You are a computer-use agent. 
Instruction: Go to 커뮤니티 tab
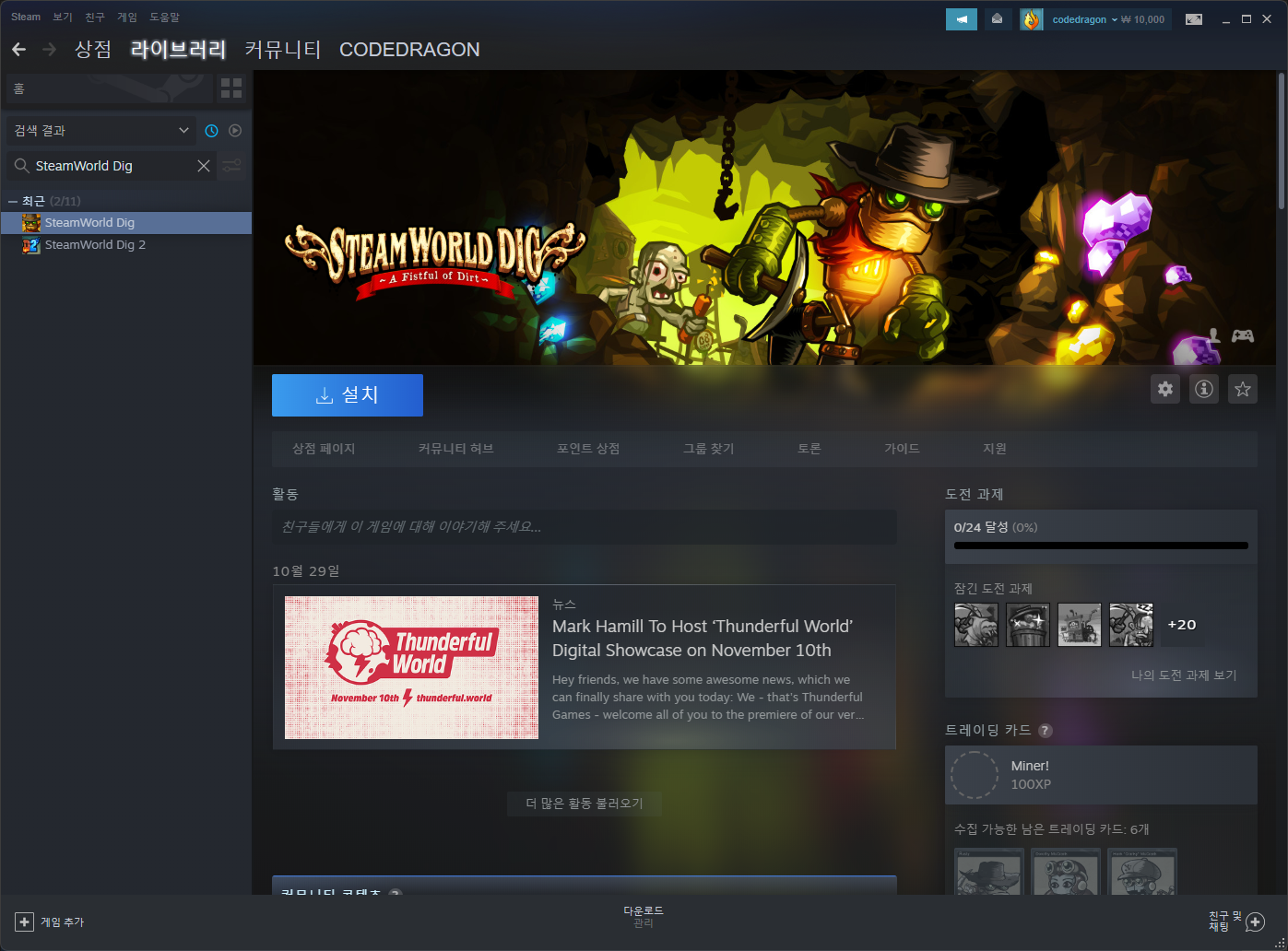click(283, 50)
